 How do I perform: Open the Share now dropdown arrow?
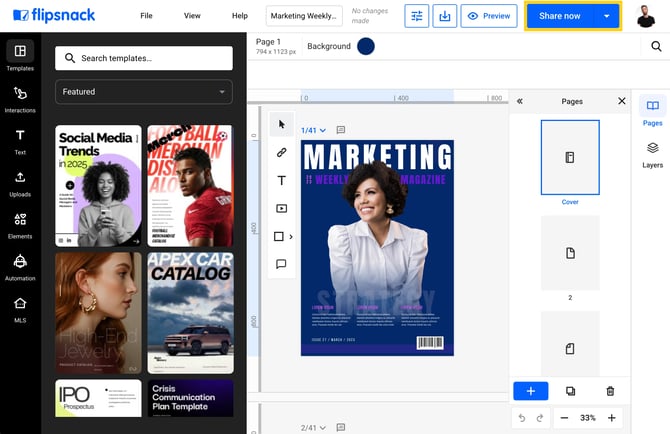tap(606, 16)
